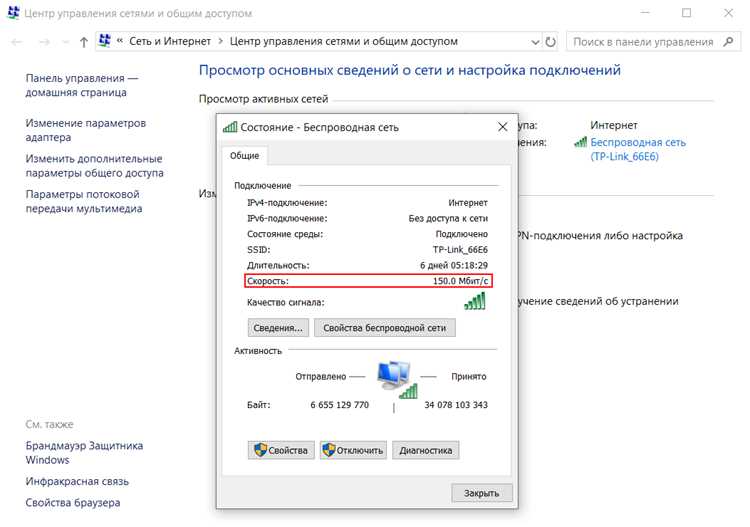The image size is (750, 527).
Task: Click the Диагностика button
Action: point(426,450)
